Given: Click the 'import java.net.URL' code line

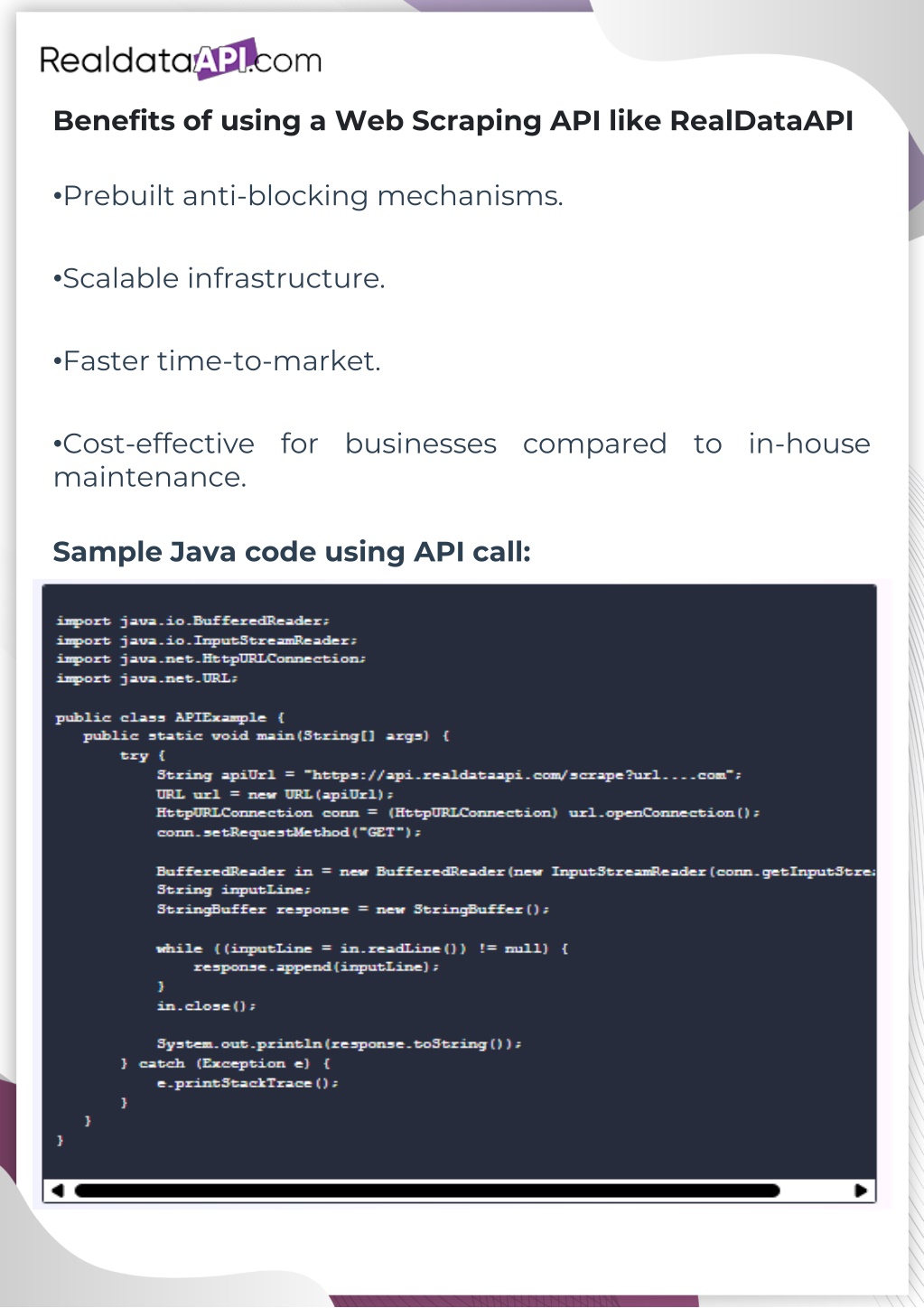Looking at the screenshot, I should pyautogui.click(x=146, y=677).
